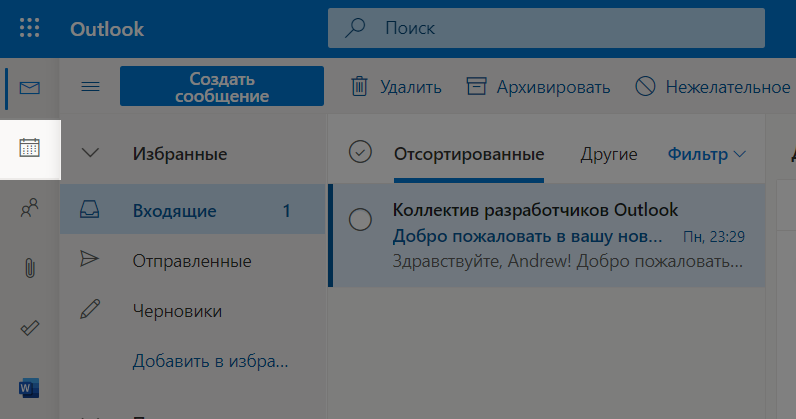
Task: Click the Входящие unread count 1
Action: 287,211
